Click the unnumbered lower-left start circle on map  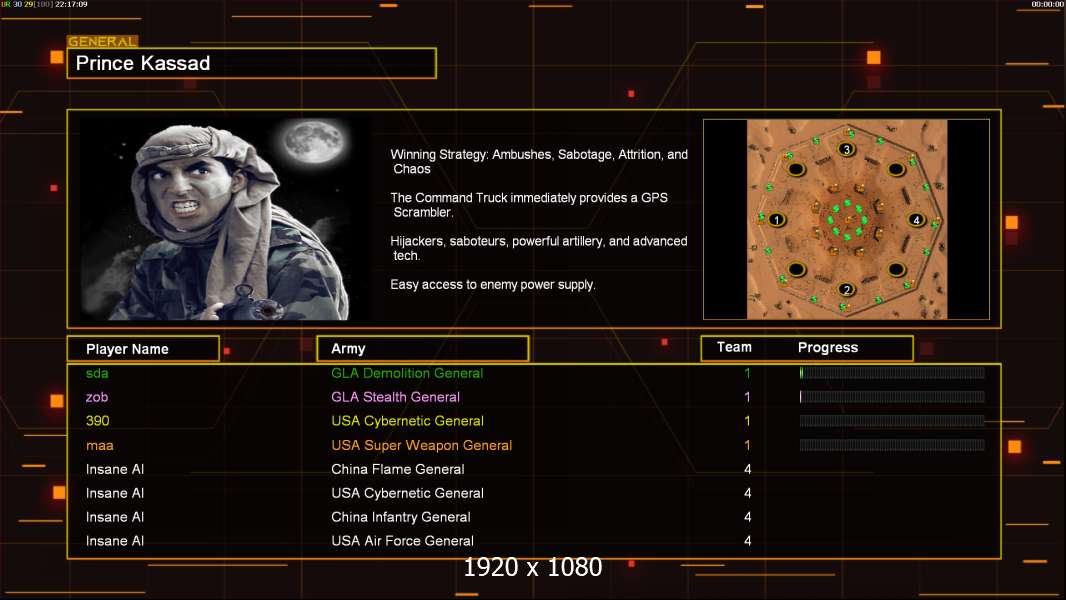point(797,270)
